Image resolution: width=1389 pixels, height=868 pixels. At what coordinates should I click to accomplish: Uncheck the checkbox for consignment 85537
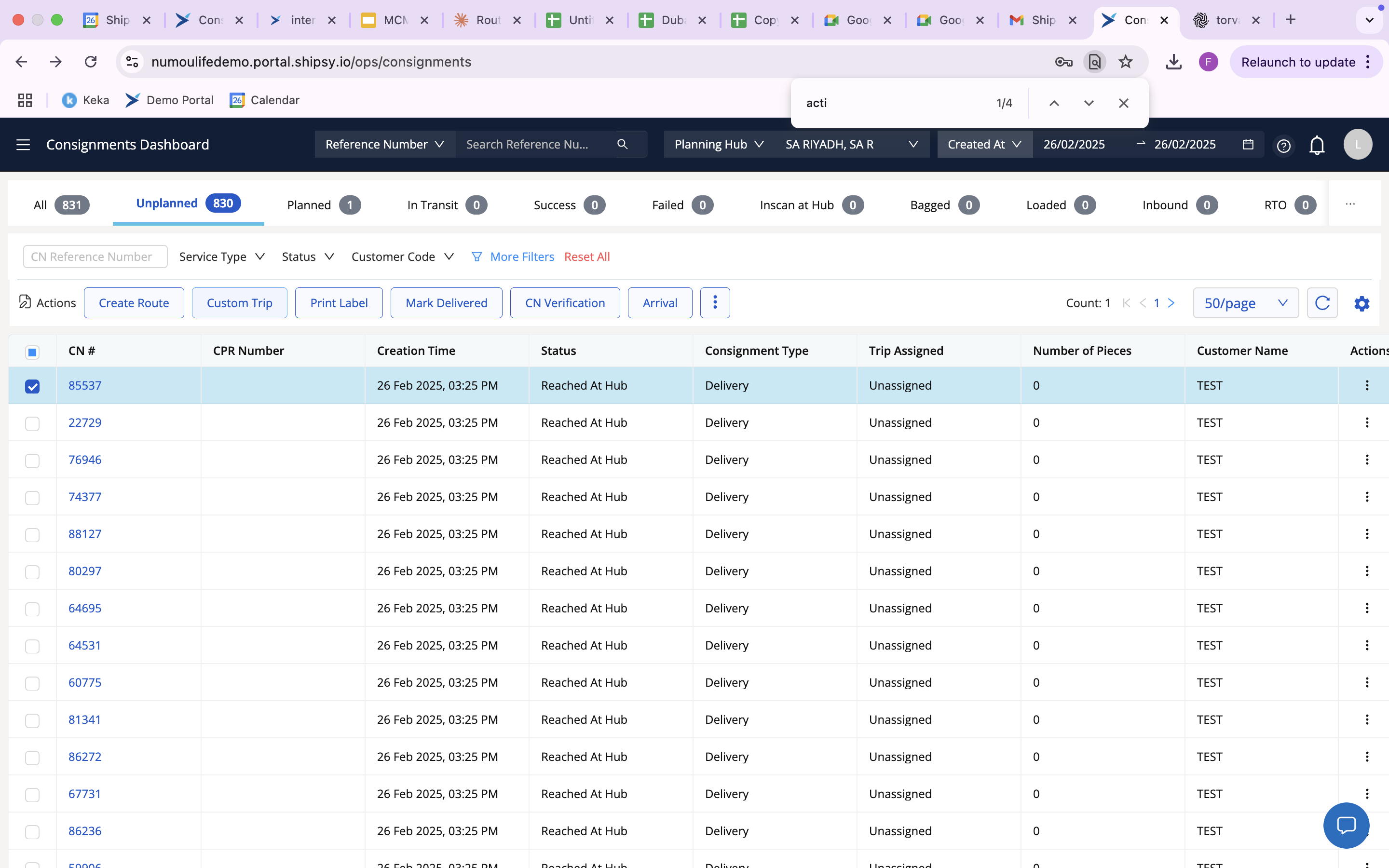pos(32,386)
